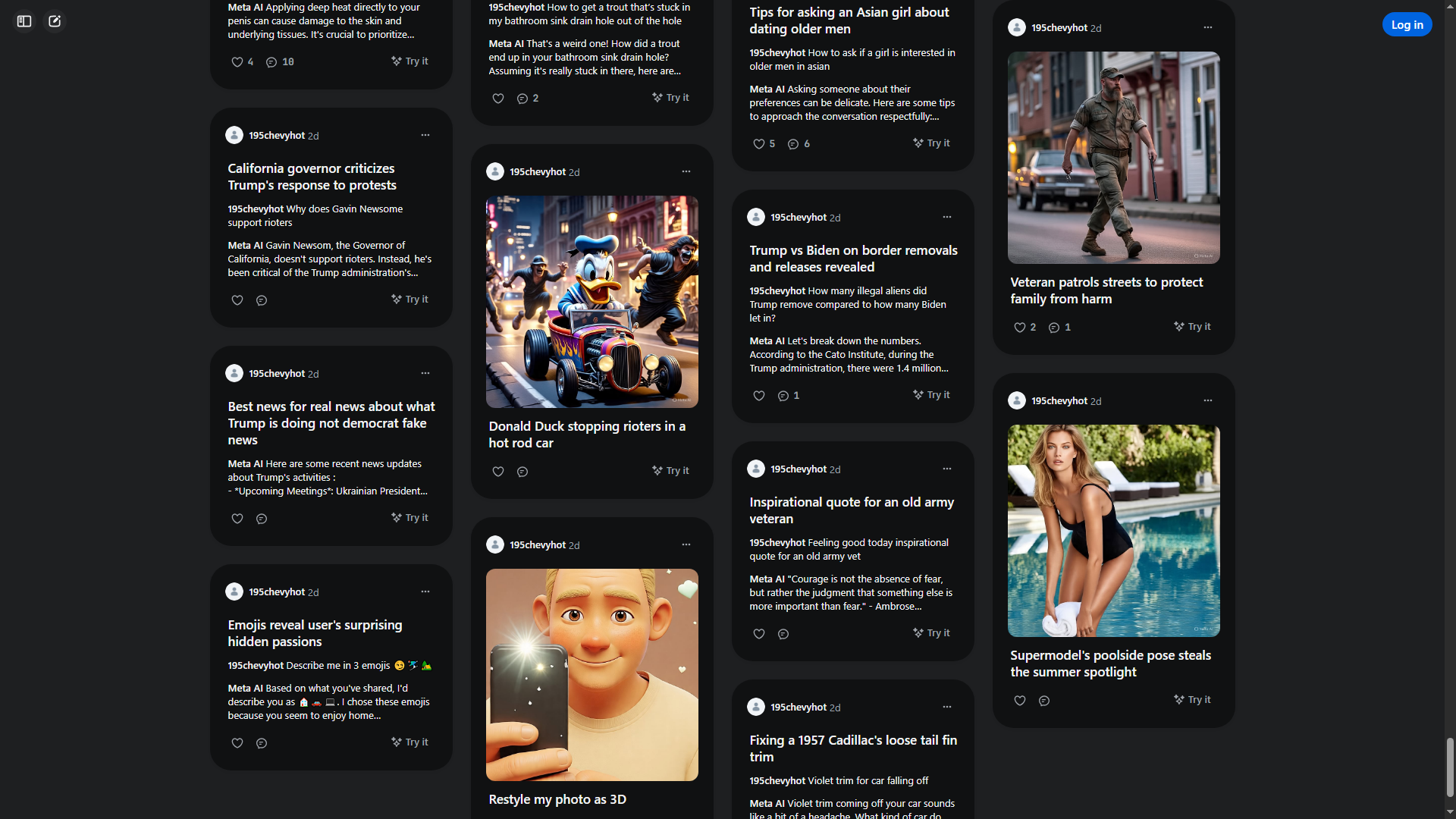Like the Veteran patrols streets post

(x=1020, y=328)
